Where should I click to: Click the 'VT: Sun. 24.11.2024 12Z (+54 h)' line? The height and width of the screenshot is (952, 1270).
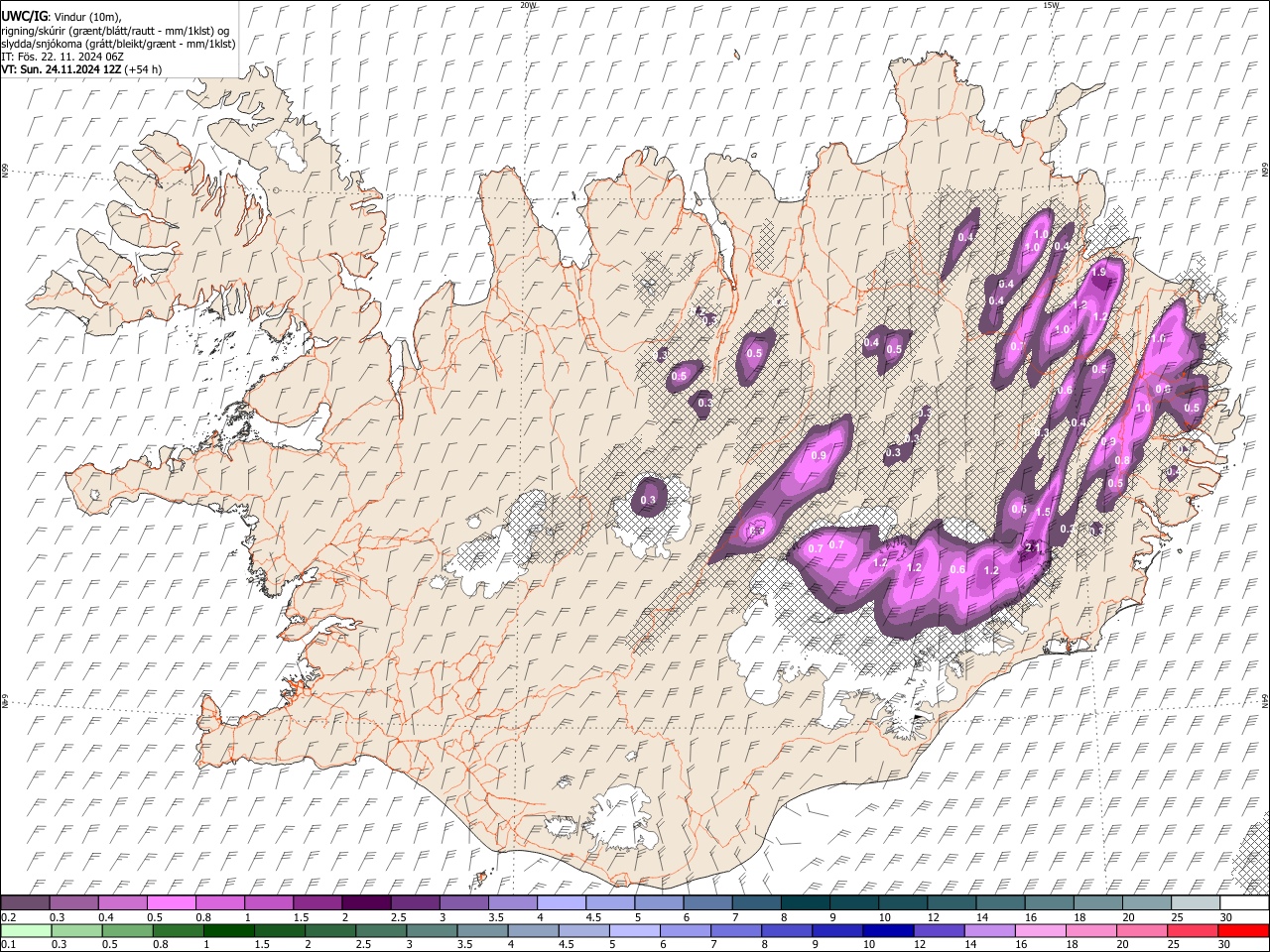[x=81, y=69]
